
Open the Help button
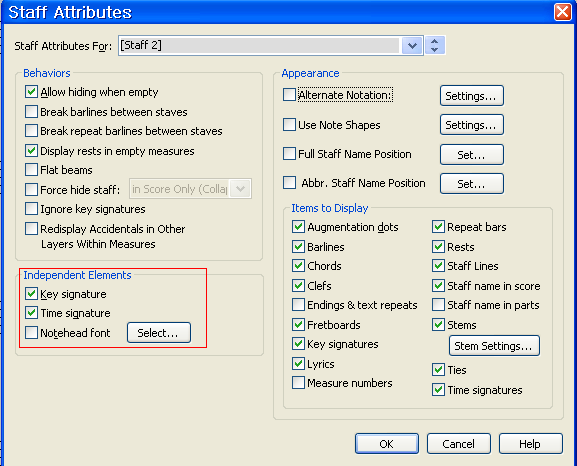531,444
